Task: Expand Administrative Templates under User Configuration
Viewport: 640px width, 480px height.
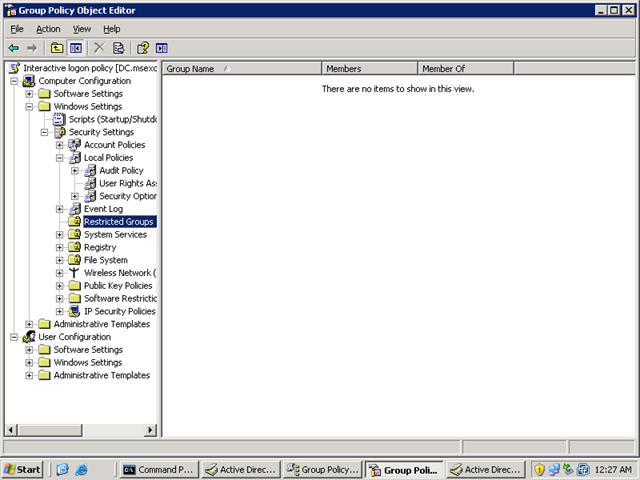Action: tap(29, 376)
